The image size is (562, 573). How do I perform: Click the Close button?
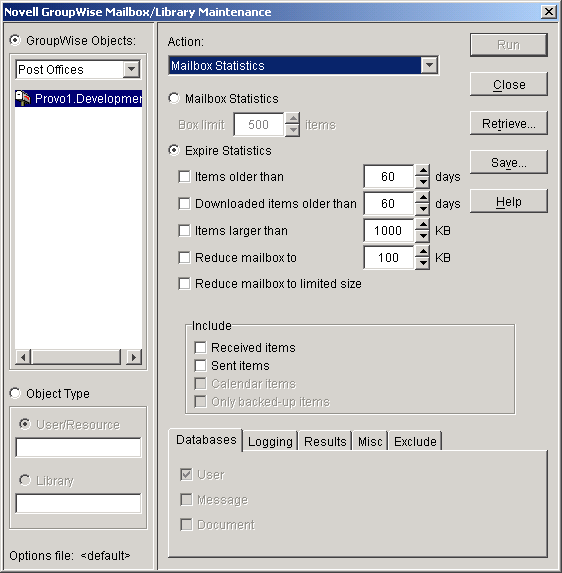tap(509, 84)
